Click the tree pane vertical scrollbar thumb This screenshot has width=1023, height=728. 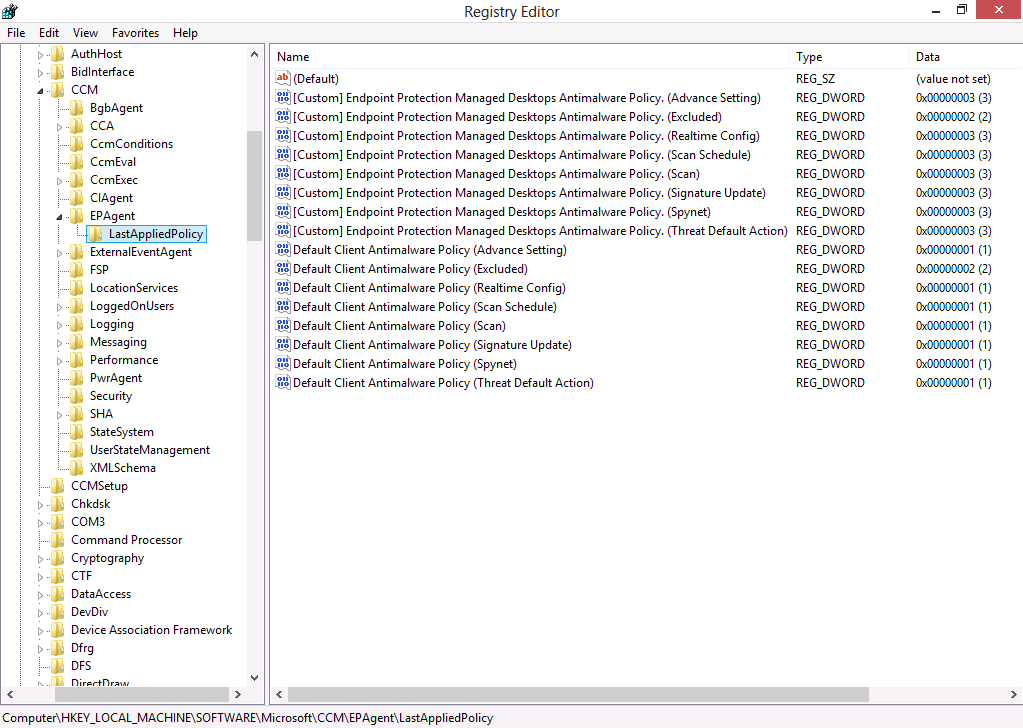point(254,186)
